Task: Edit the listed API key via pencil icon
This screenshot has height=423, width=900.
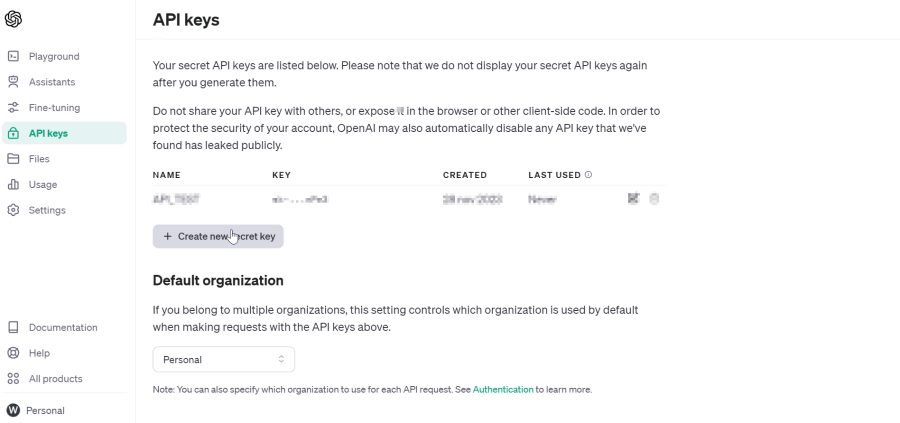Action: pos(634,199)
